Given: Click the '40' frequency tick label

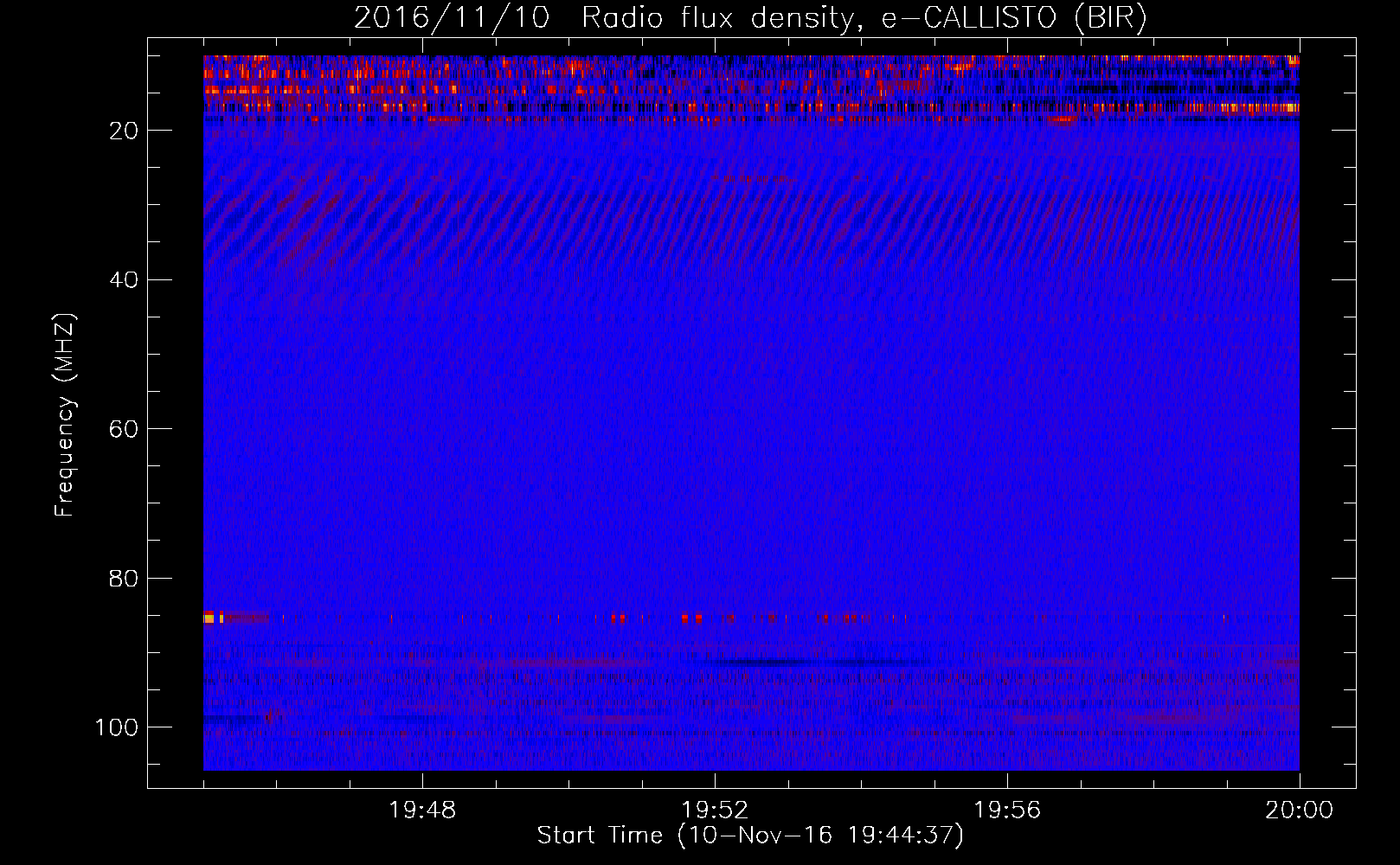Looking at the screenshot, I should [125, 280].
